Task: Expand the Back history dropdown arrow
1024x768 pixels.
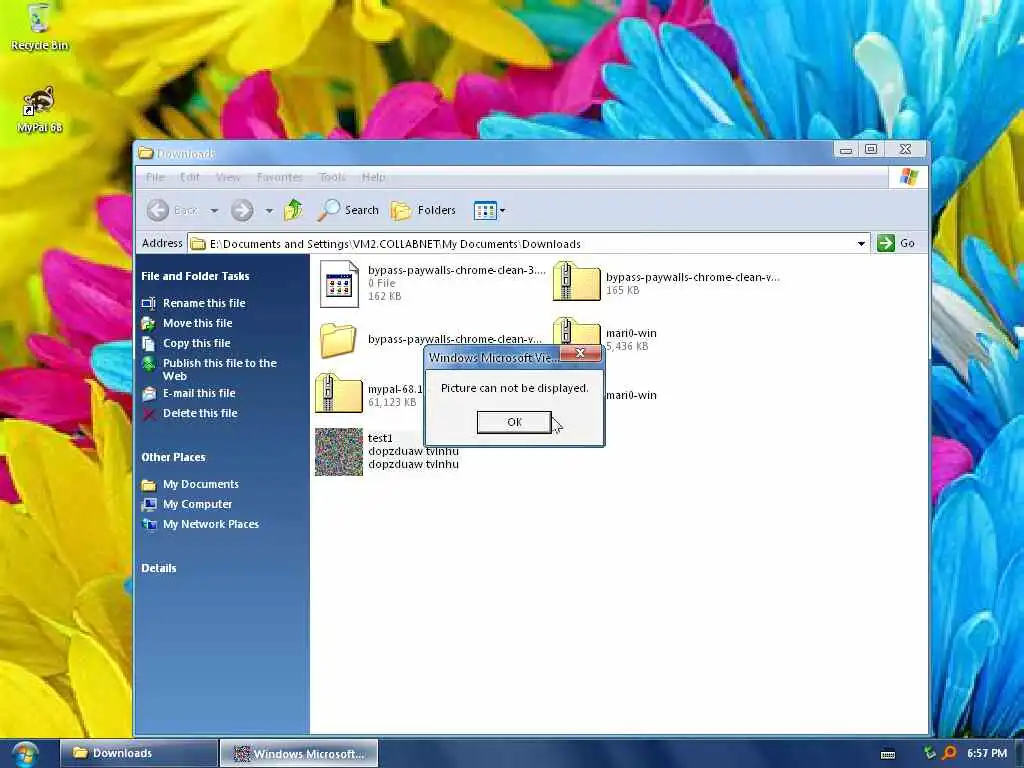Action: 214,211
